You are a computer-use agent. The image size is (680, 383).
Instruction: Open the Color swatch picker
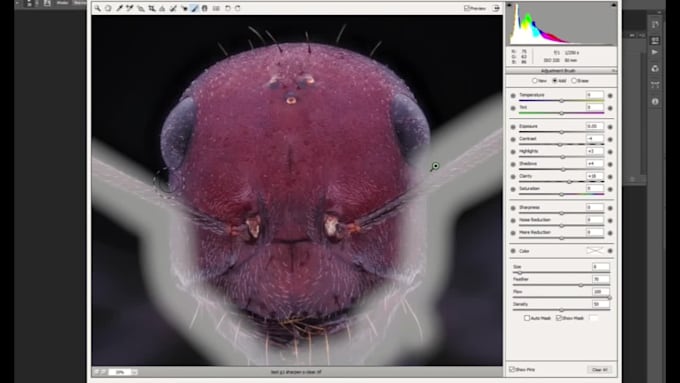click(x=595, y=251)
